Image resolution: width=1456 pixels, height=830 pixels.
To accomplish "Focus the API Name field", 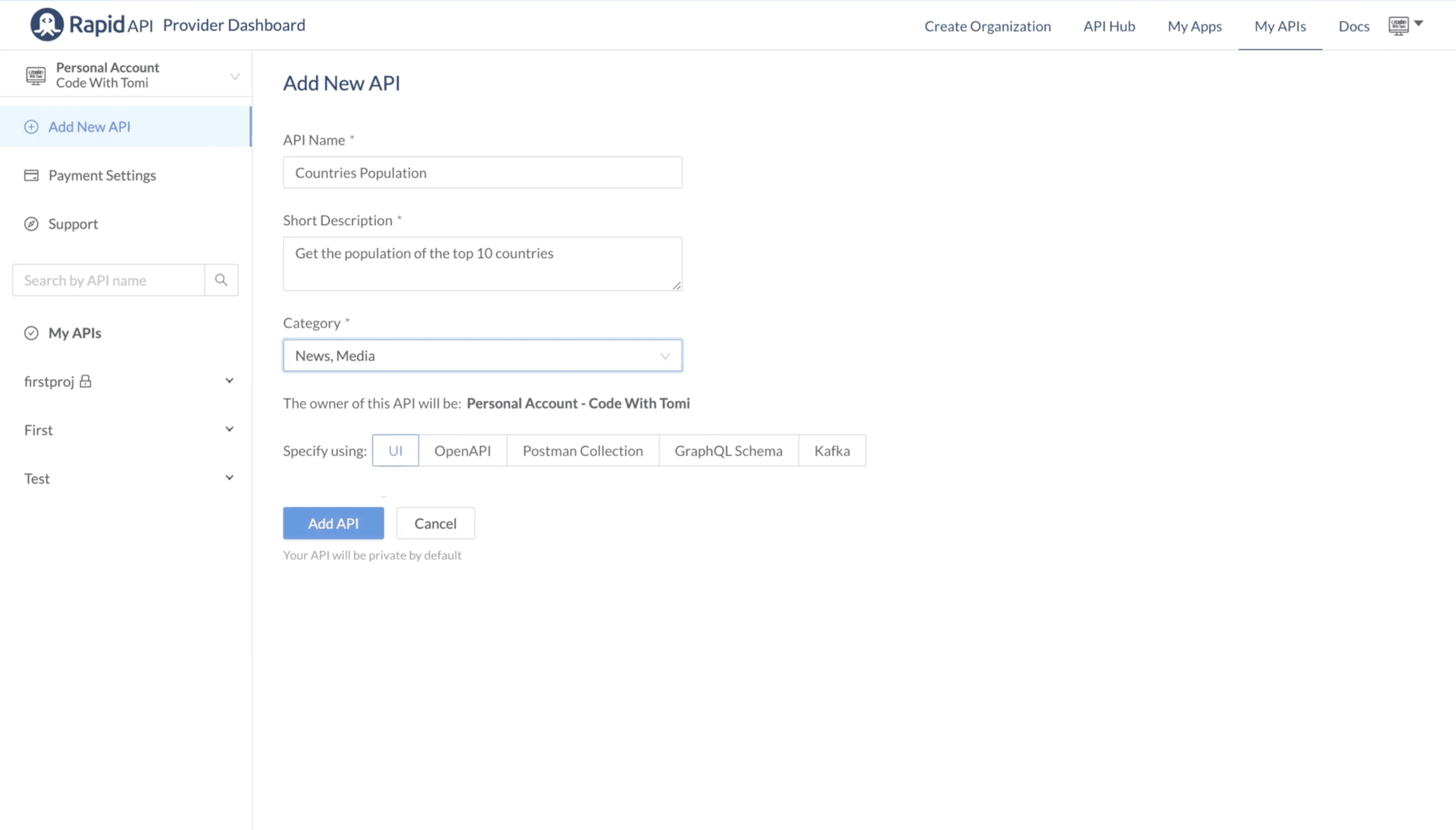I will 482,173.
